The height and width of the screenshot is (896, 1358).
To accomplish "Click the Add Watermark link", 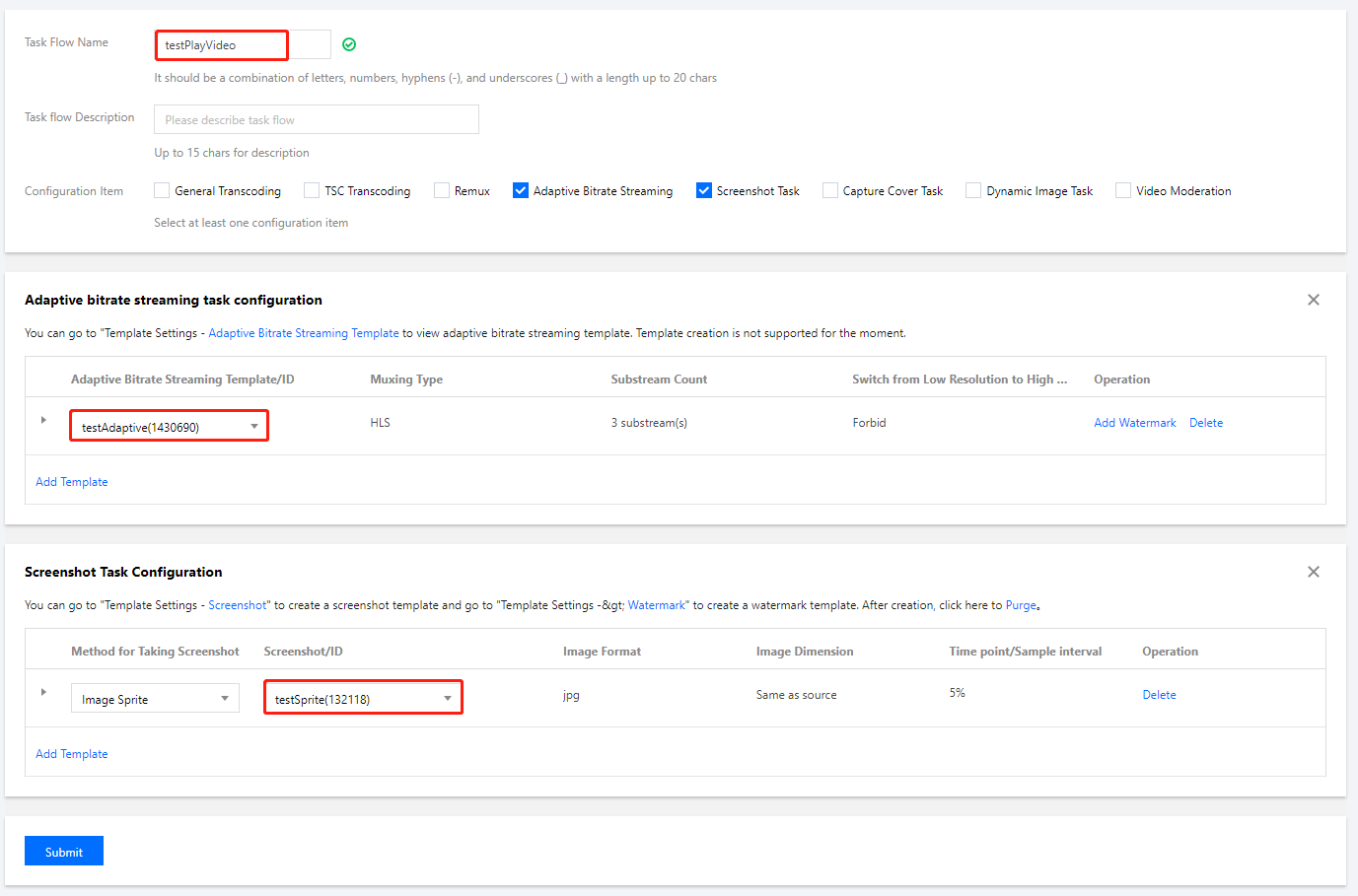I will (1134, 423).
